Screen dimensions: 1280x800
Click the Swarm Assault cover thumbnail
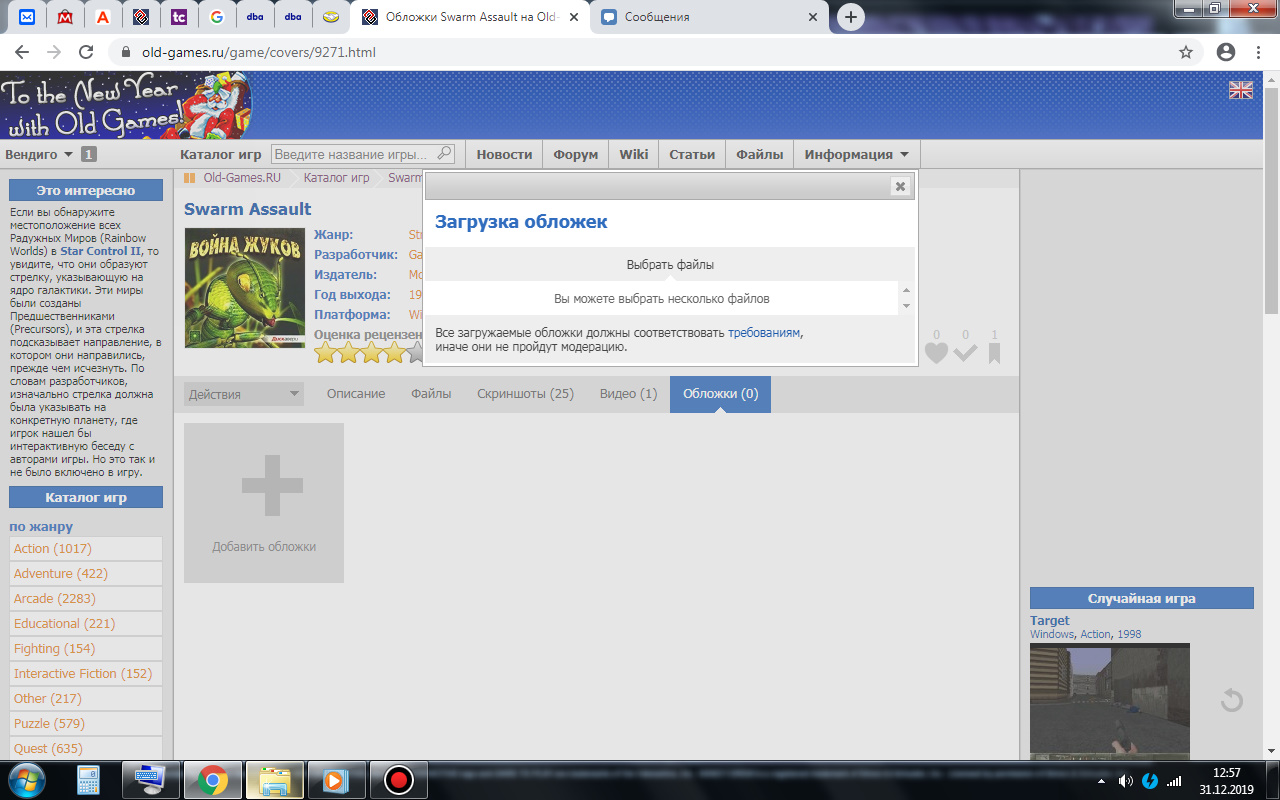245,288
